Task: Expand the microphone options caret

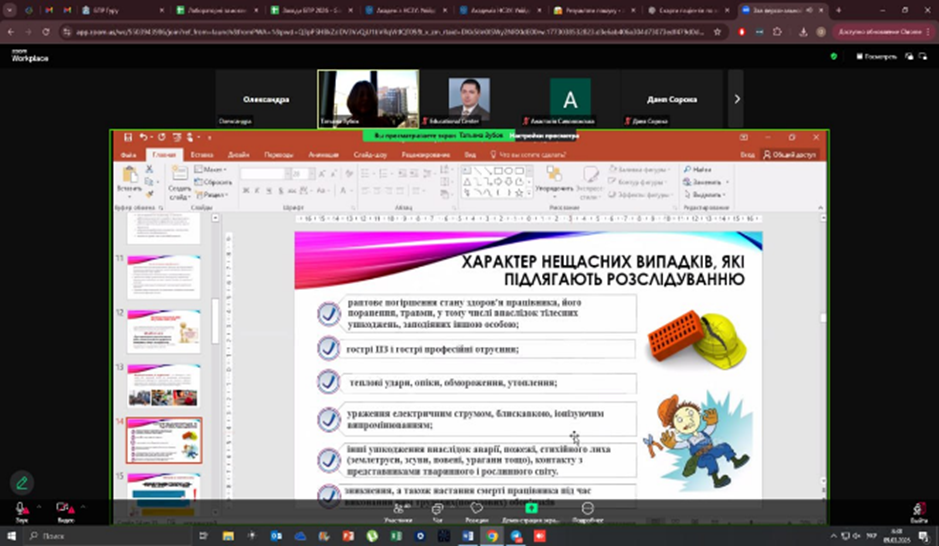Action: pyautogui.click(x=38, y=507)
